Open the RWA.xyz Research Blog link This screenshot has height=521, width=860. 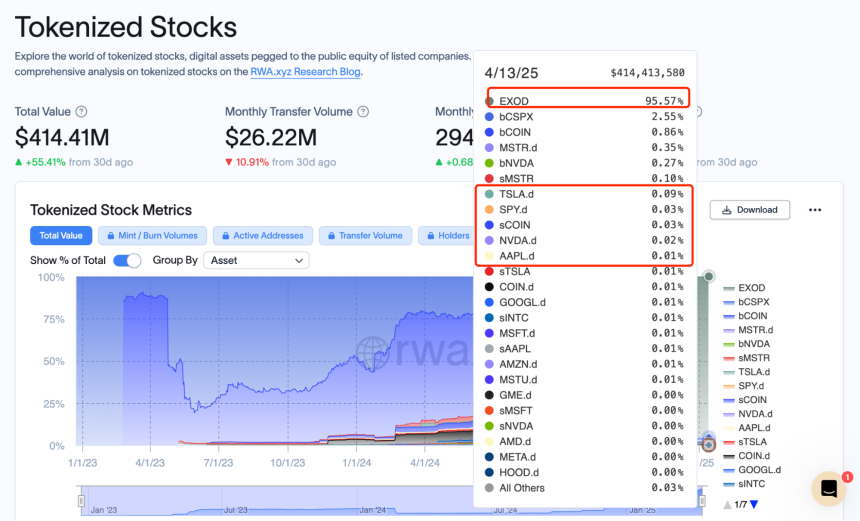click(305, 72)
